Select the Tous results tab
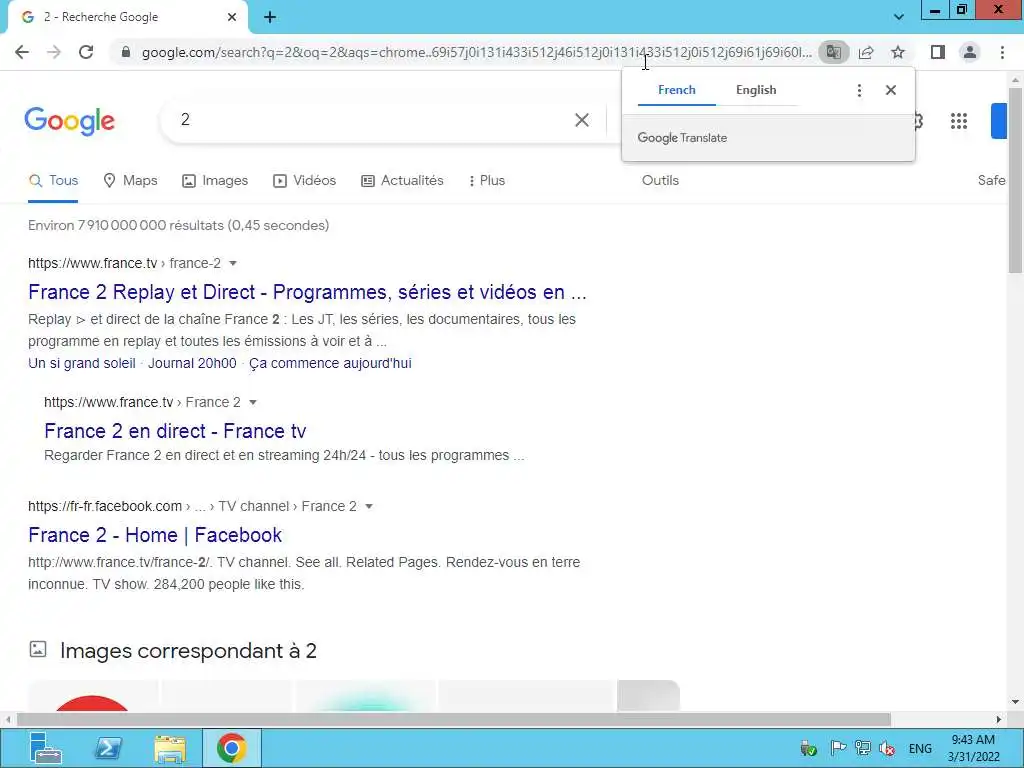The width and height of the screenshot is (1024, 768). (x=54, y=181)
